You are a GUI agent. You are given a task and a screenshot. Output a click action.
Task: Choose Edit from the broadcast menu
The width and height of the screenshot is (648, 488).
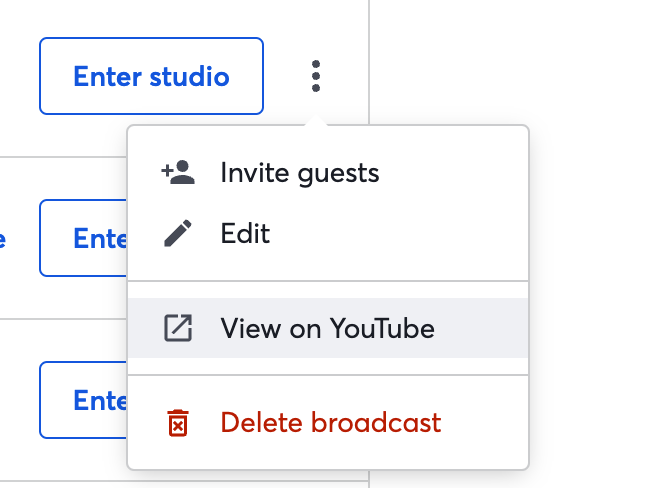point(328,233)
